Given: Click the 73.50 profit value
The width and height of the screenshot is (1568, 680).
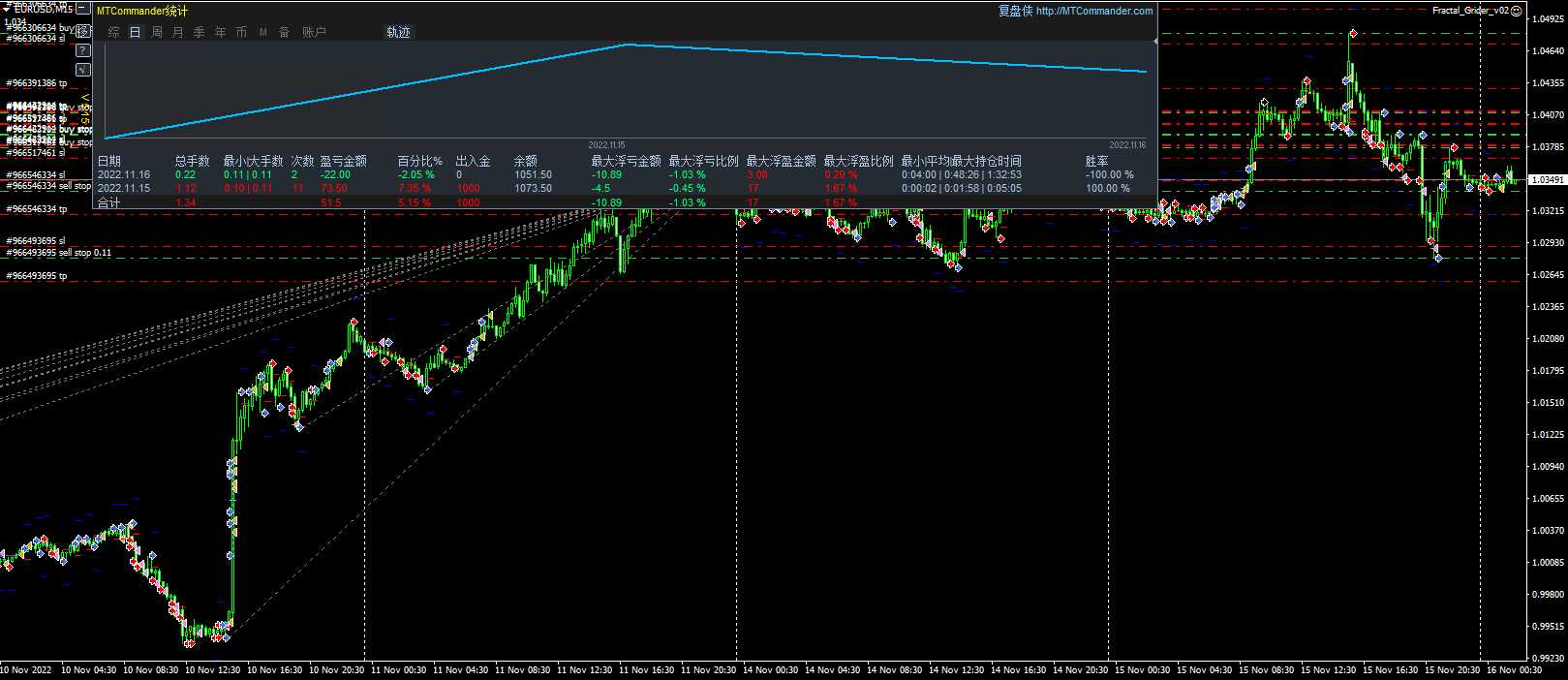Looking at the screenshot, I should point(334,188).
